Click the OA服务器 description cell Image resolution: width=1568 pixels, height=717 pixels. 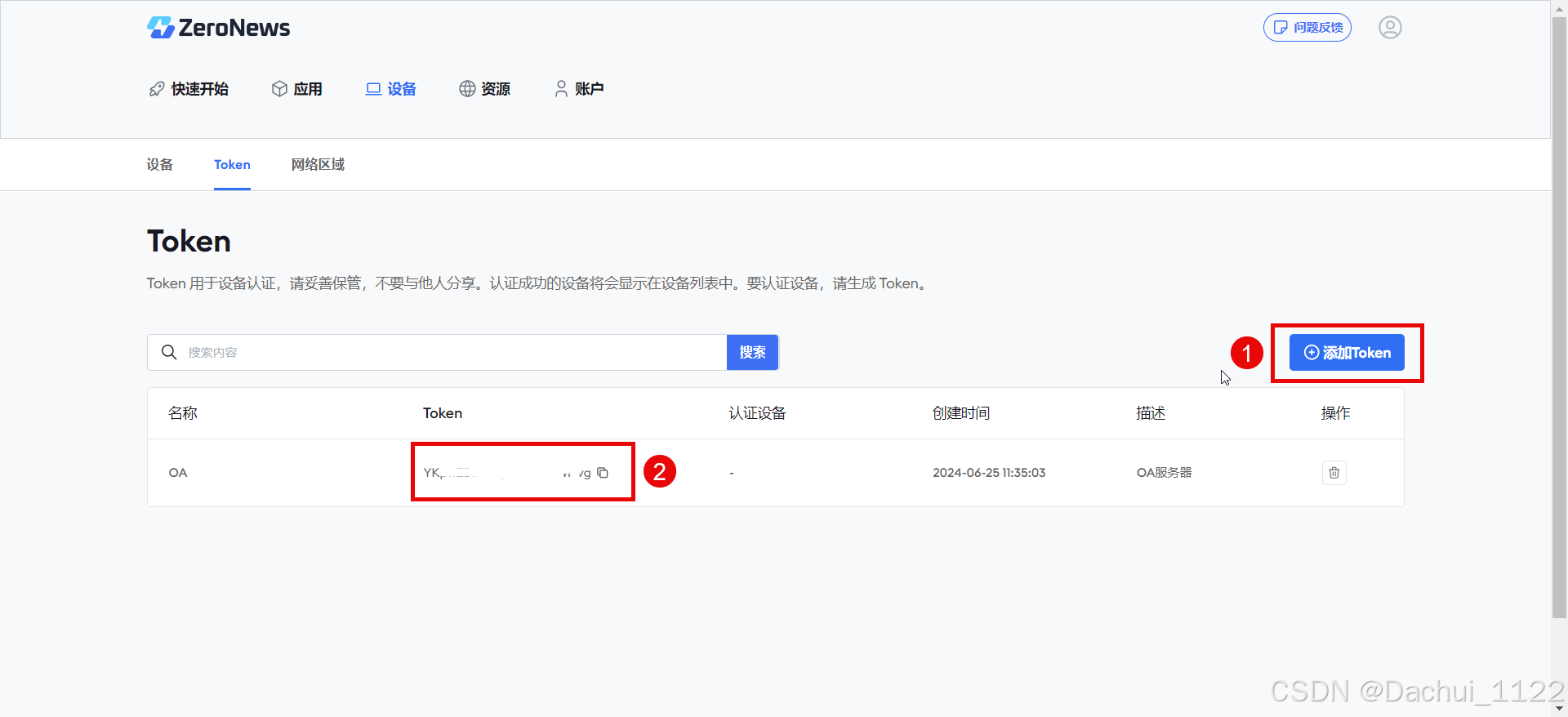click(1165, 473)
